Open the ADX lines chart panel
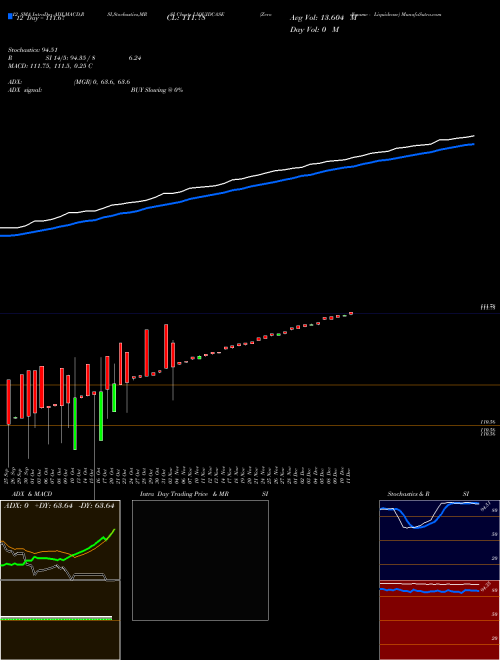 [x=60, y=540]
